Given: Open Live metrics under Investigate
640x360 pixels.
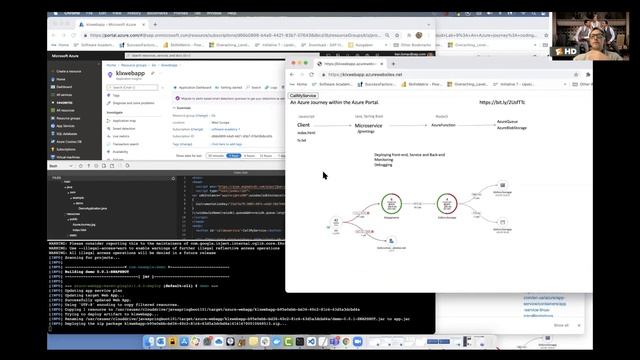Looking at the screenshot, I should pyautogui.click(x=118, y=136).
